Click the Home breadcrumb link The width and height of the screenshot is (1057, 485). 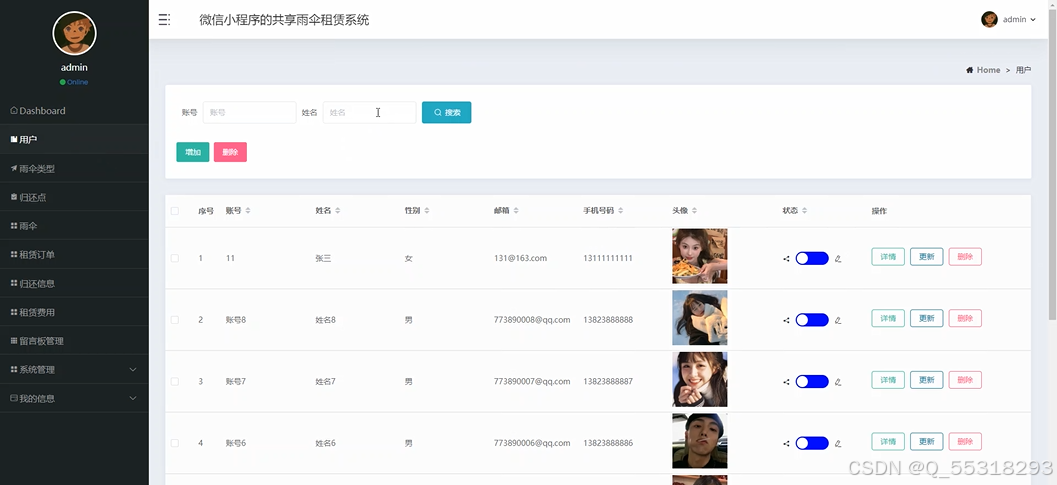coord(988,70)
